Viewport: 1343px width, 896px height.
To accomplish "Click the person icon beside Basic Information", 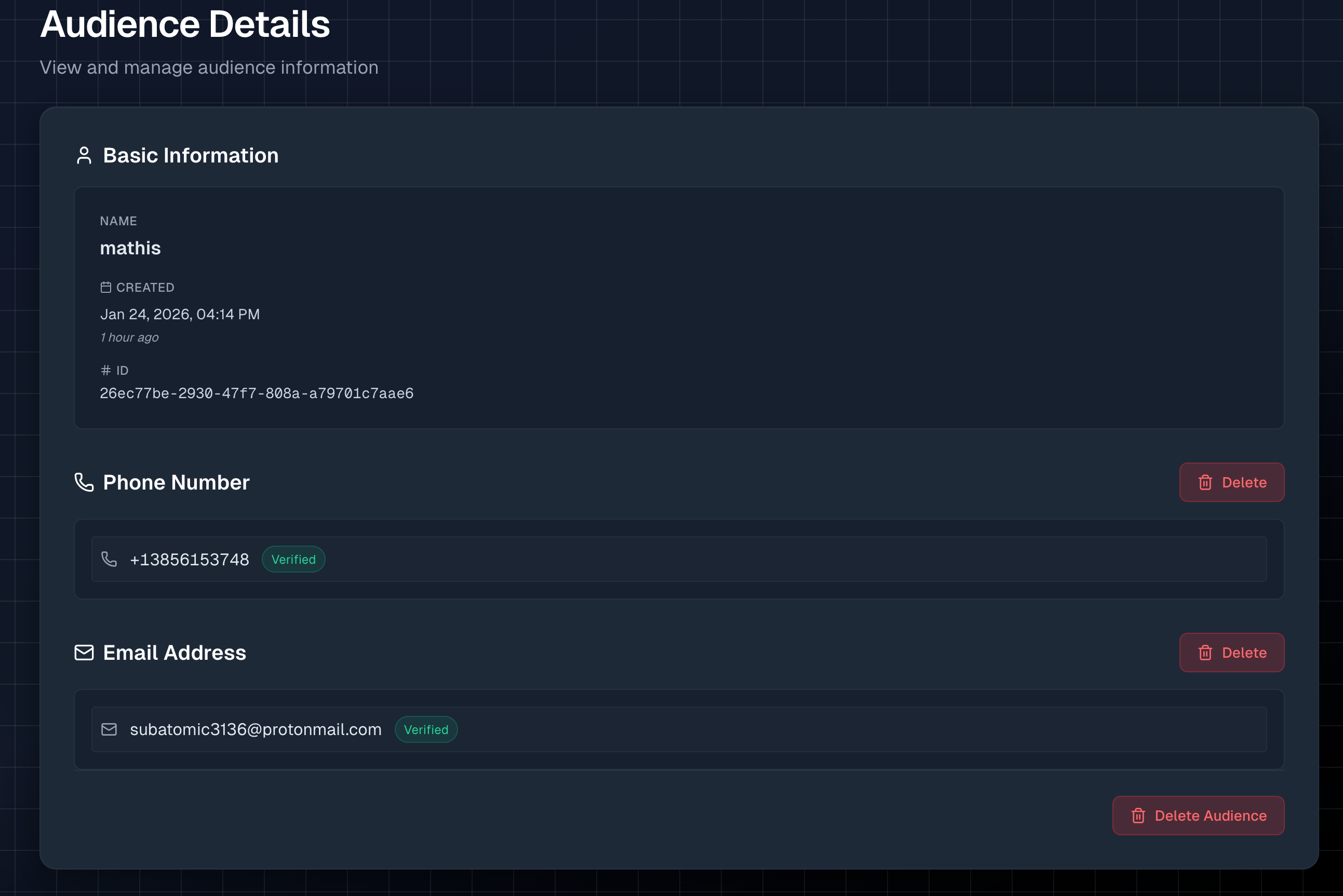I will click(84, 155).
